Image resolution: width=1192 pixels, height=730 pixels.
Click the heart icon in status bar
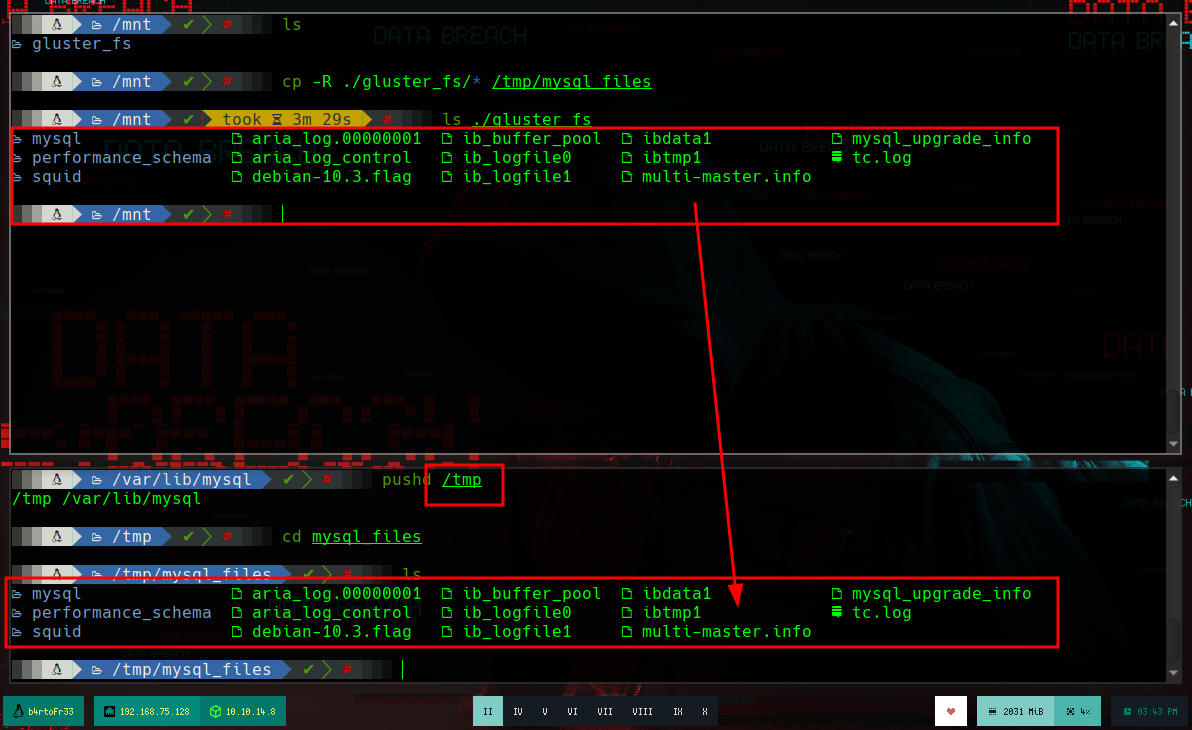pyautogui.click(x=951, y=712)
